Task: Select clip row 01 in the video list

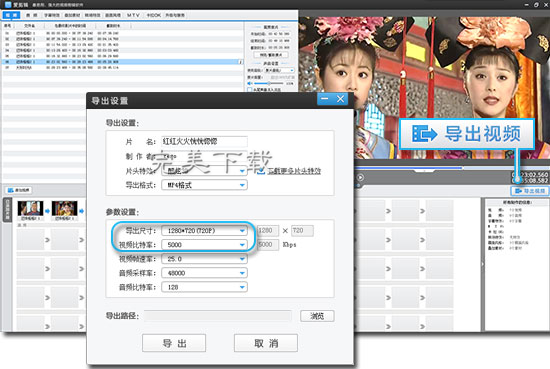Action: [x=121, y=33]
